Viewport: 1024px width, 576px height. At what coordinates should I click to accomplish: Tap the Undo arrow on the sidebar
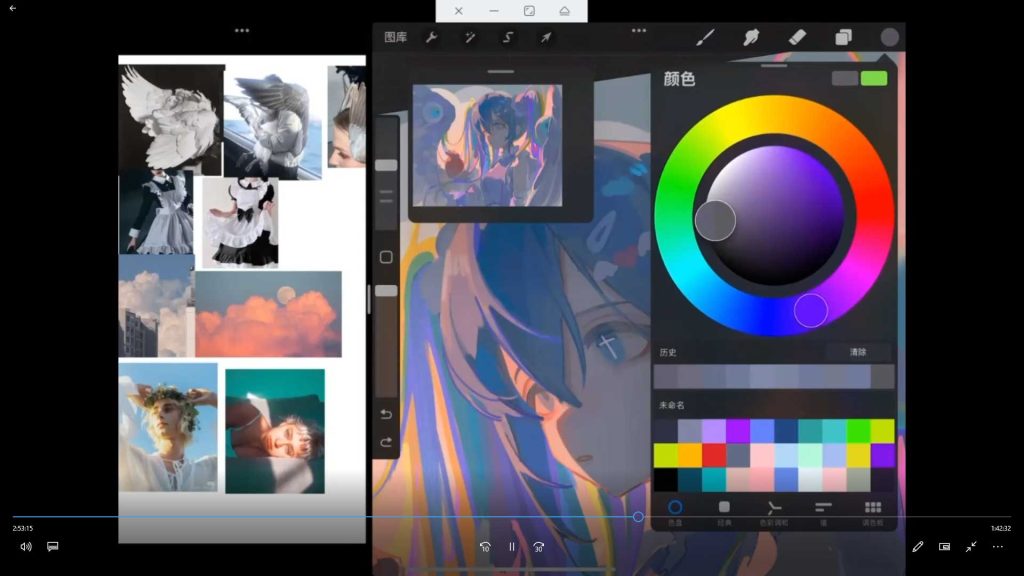click(x=386, y=414)
